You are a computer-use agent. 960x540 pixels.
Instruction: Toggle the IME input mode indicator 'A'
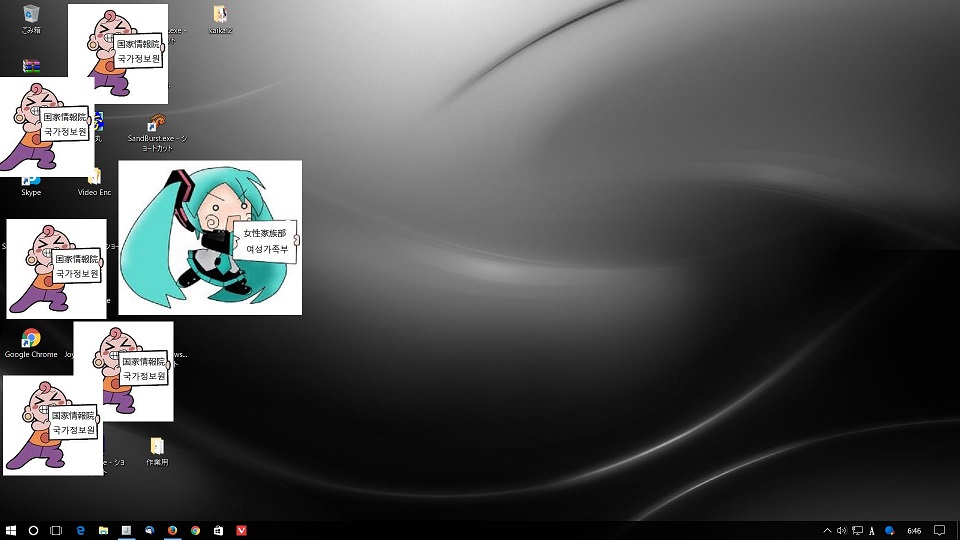[872, 530]
